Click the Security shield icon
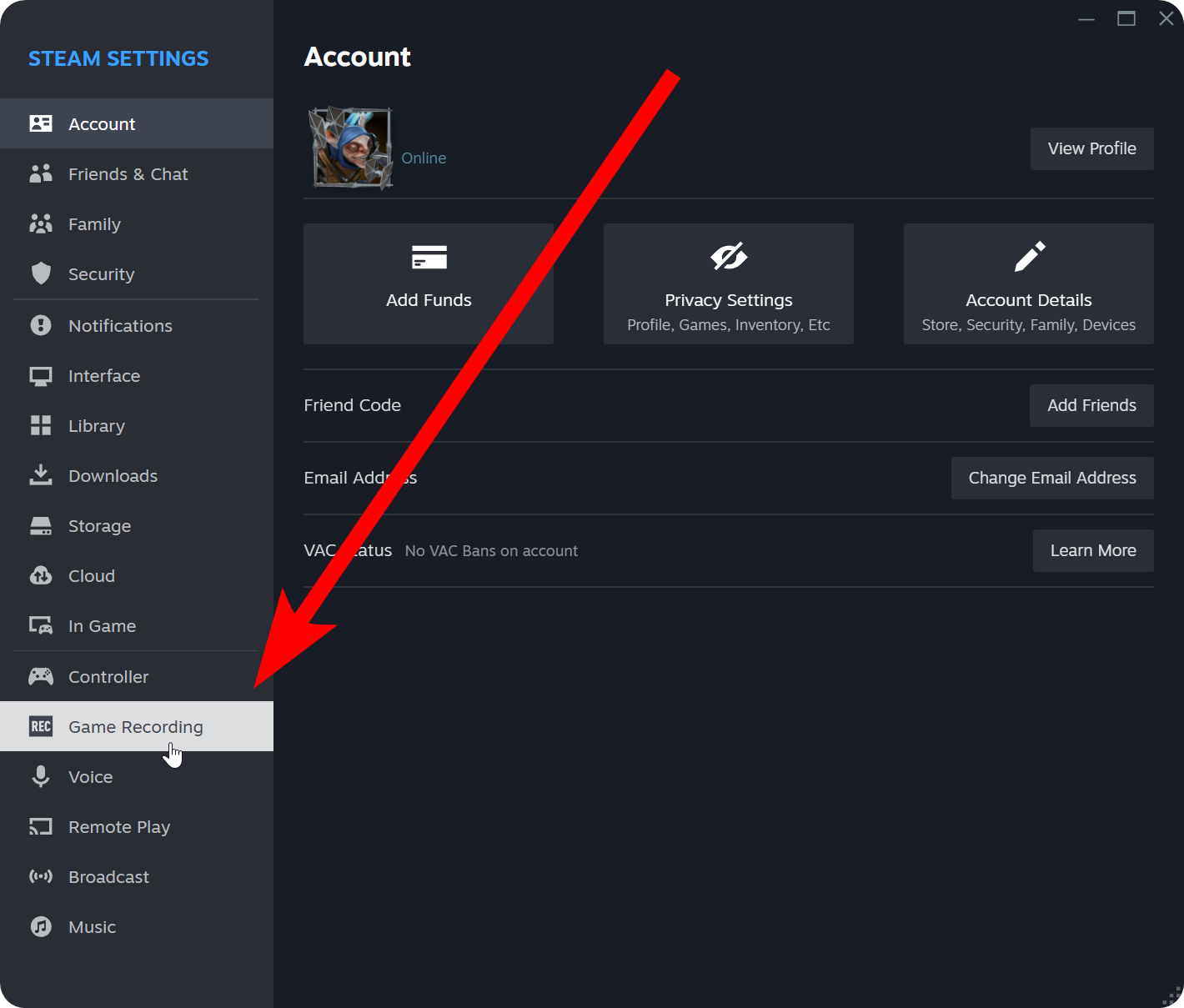 41,273
